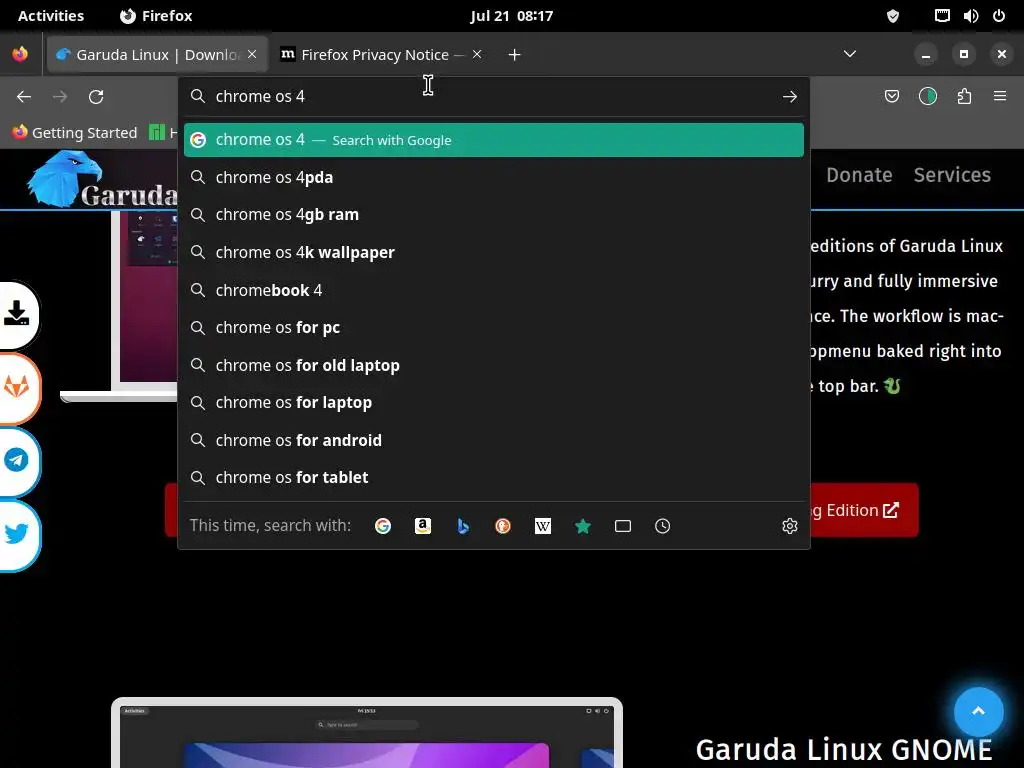This screenshot has width=1024, height=768.
Task: Open the Extensions puzzle icon
Action: tap(964, 97)
